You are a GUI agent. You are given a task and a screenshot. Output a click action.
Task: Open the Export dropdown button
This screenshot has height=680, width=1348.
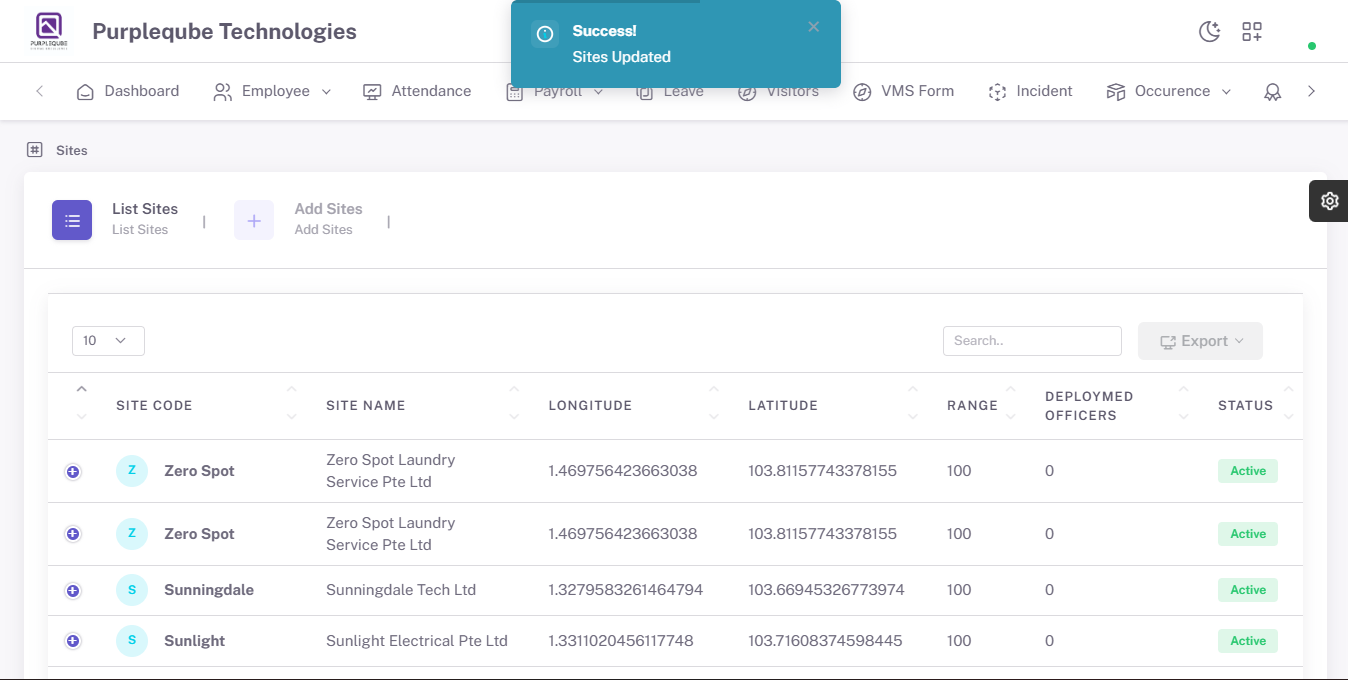point(1200,341)
